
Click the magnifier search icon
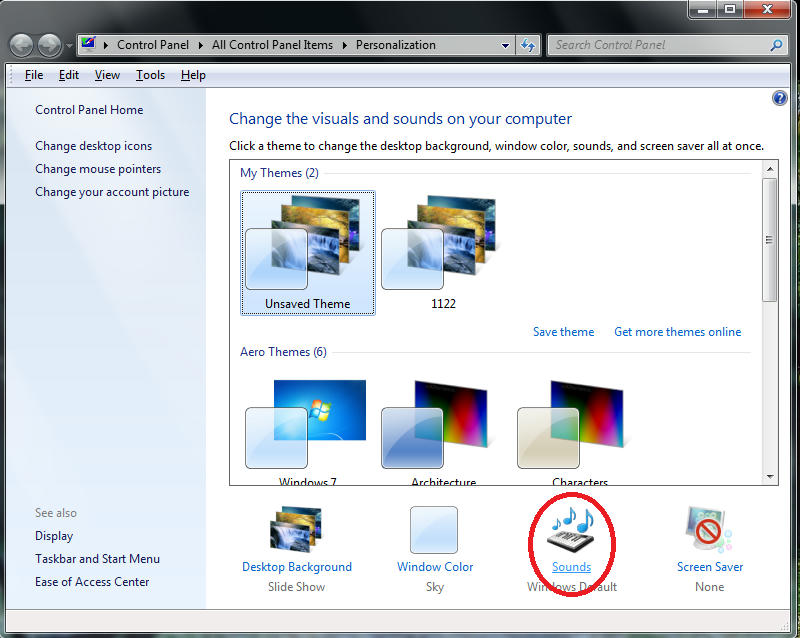coord(776,45)
